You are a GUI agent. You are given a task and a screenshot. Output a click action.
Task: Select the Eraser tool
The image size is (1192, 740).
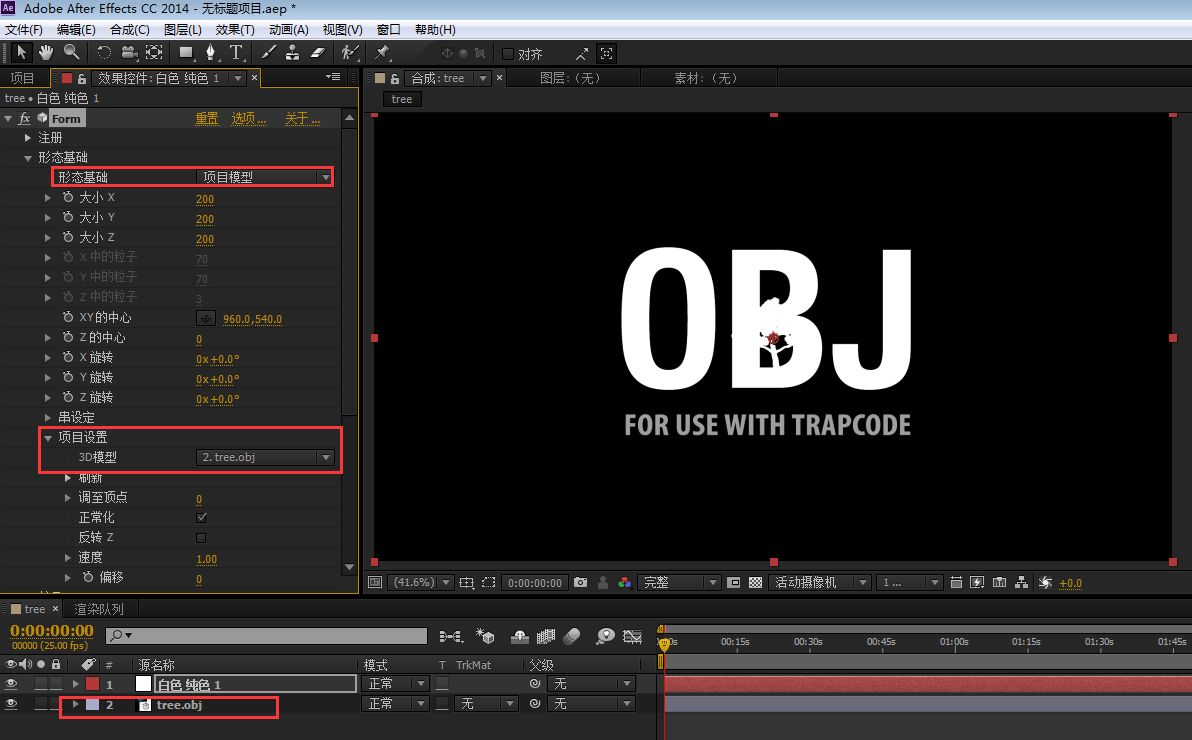[x=318, y=52]
